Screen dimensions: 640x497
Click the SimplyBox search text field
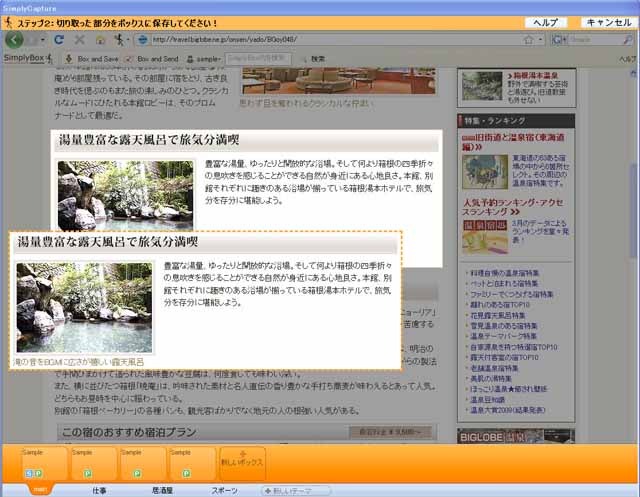pyautogui.click(x=258, y=59)
